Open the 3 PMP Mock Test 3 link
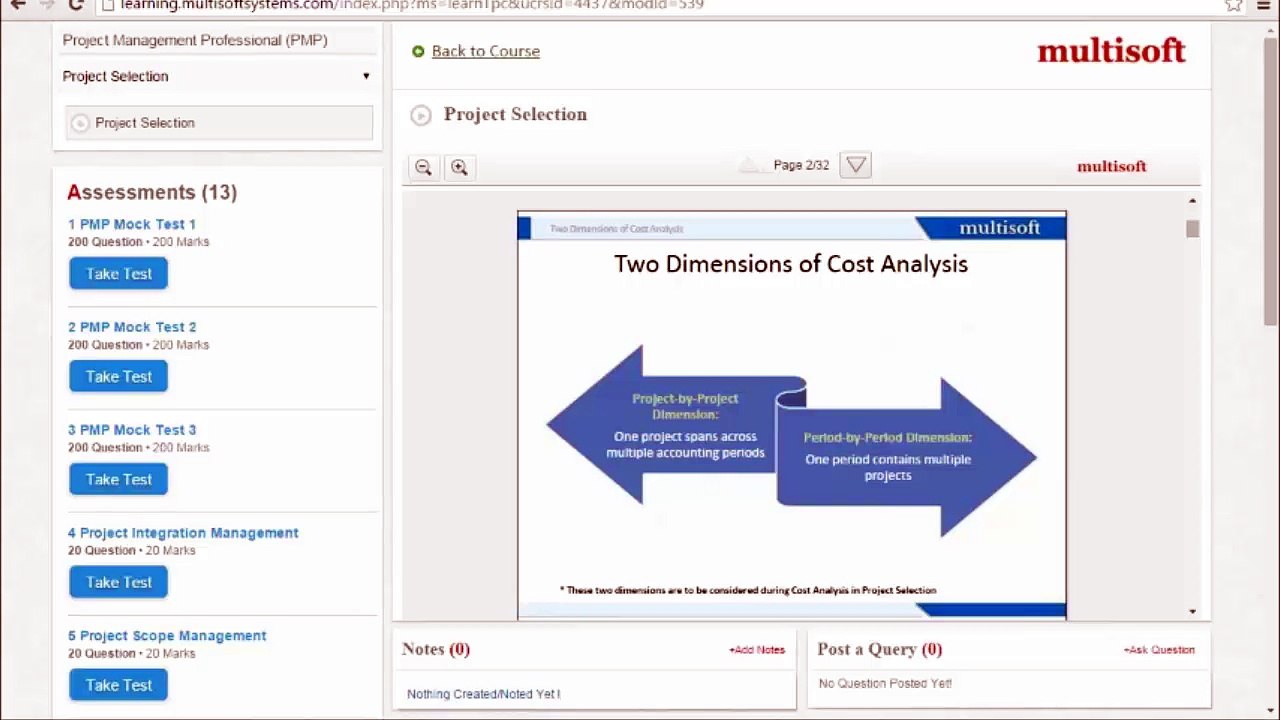Image resolution: width=1280 pixels, height=720 pixels. 132,430
